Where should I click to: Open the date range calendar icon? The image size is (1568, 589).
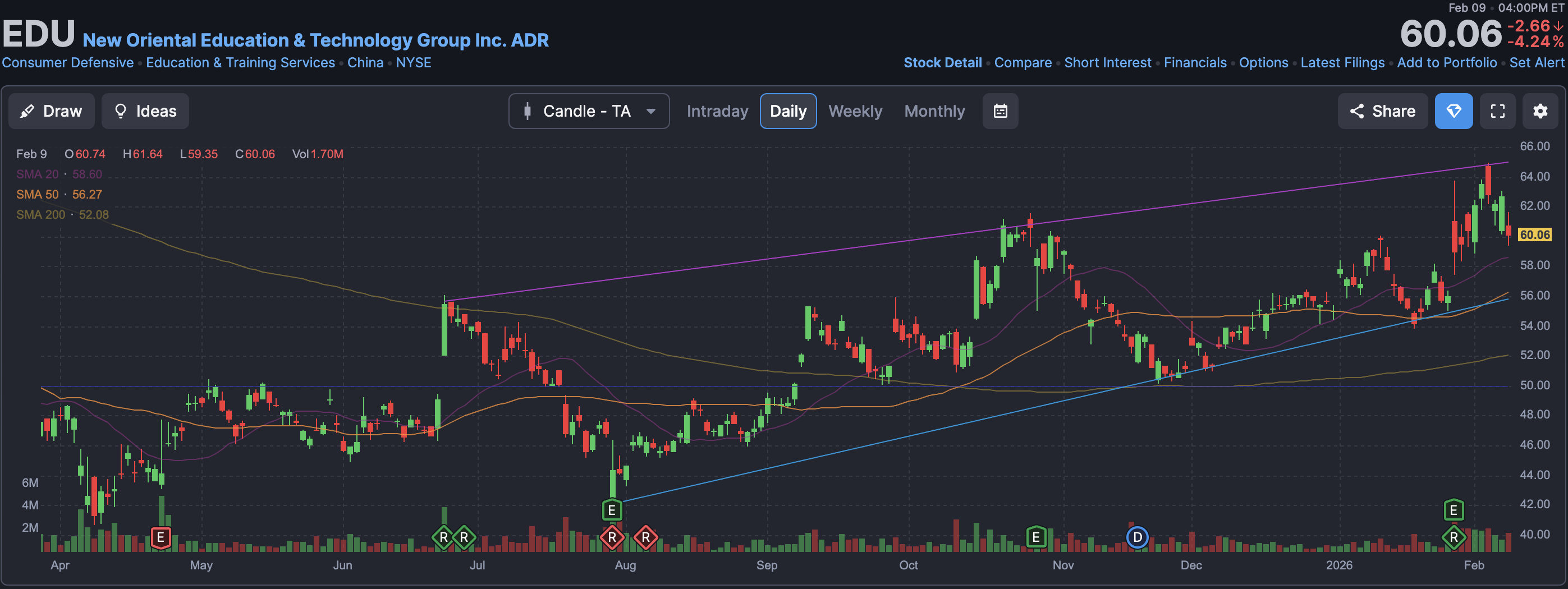1000,111
